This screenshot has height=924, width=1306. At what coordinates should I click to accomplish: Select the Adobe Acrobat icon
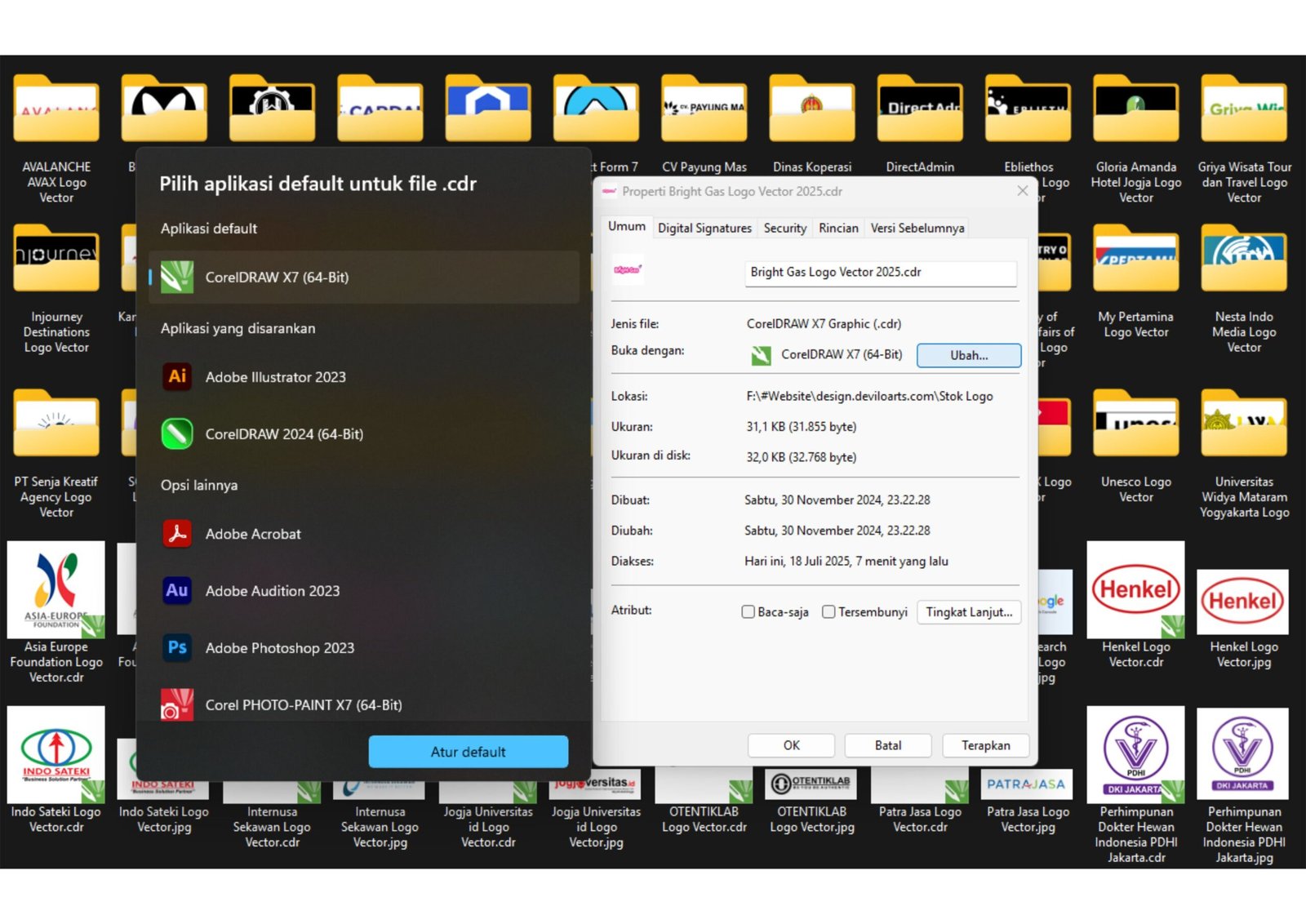point(177,534)
